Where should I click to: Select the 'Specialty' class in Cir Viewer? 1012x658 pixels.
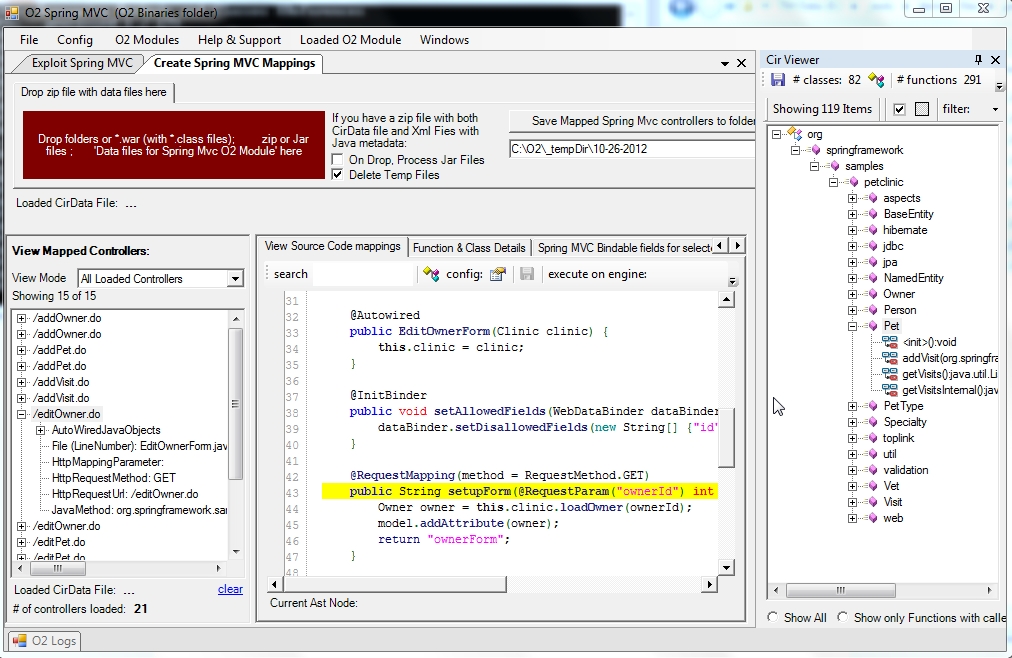click(905, 422)
